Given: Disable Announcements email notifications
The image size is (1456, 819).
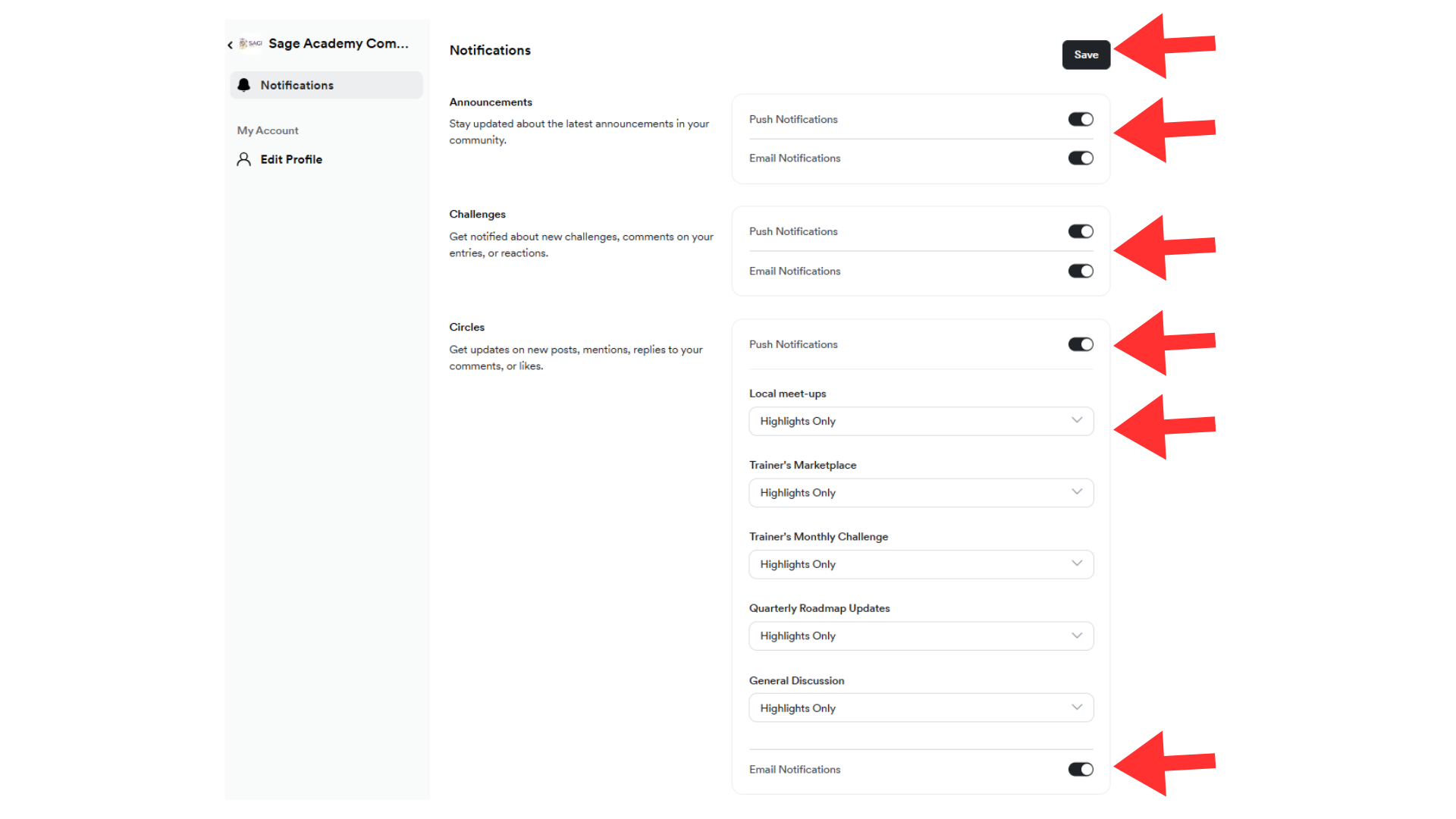Looking at the screenshot, I should click(x=1080, y=158).
